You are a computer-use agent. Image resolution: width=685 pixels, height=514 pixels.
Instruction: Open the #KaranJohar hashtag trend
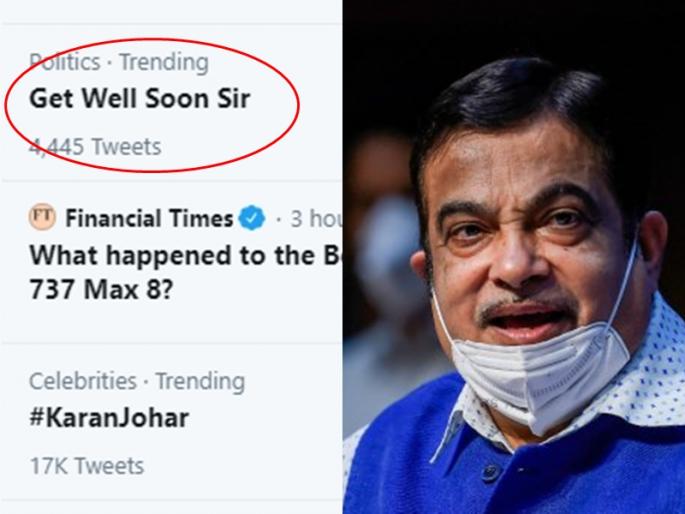point(108,417)
